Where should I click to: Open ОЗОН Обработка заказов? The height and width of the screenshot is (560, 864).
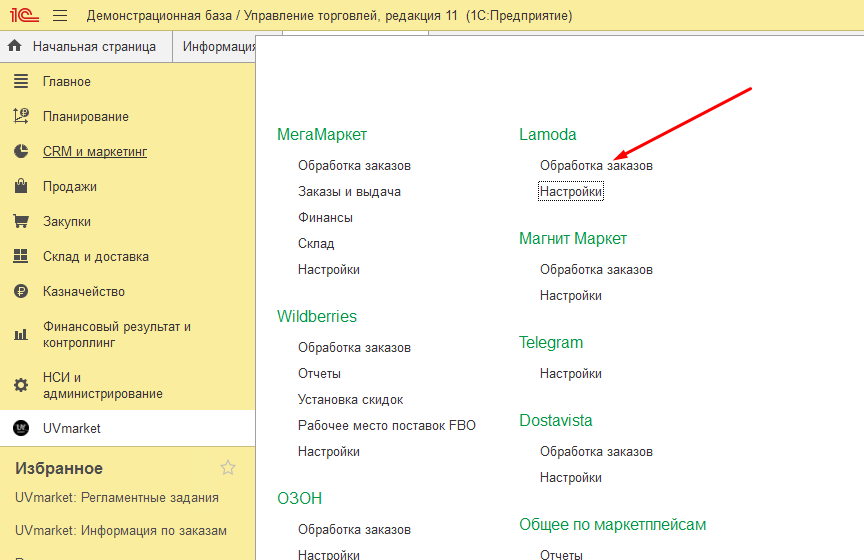tap(354, 529)
